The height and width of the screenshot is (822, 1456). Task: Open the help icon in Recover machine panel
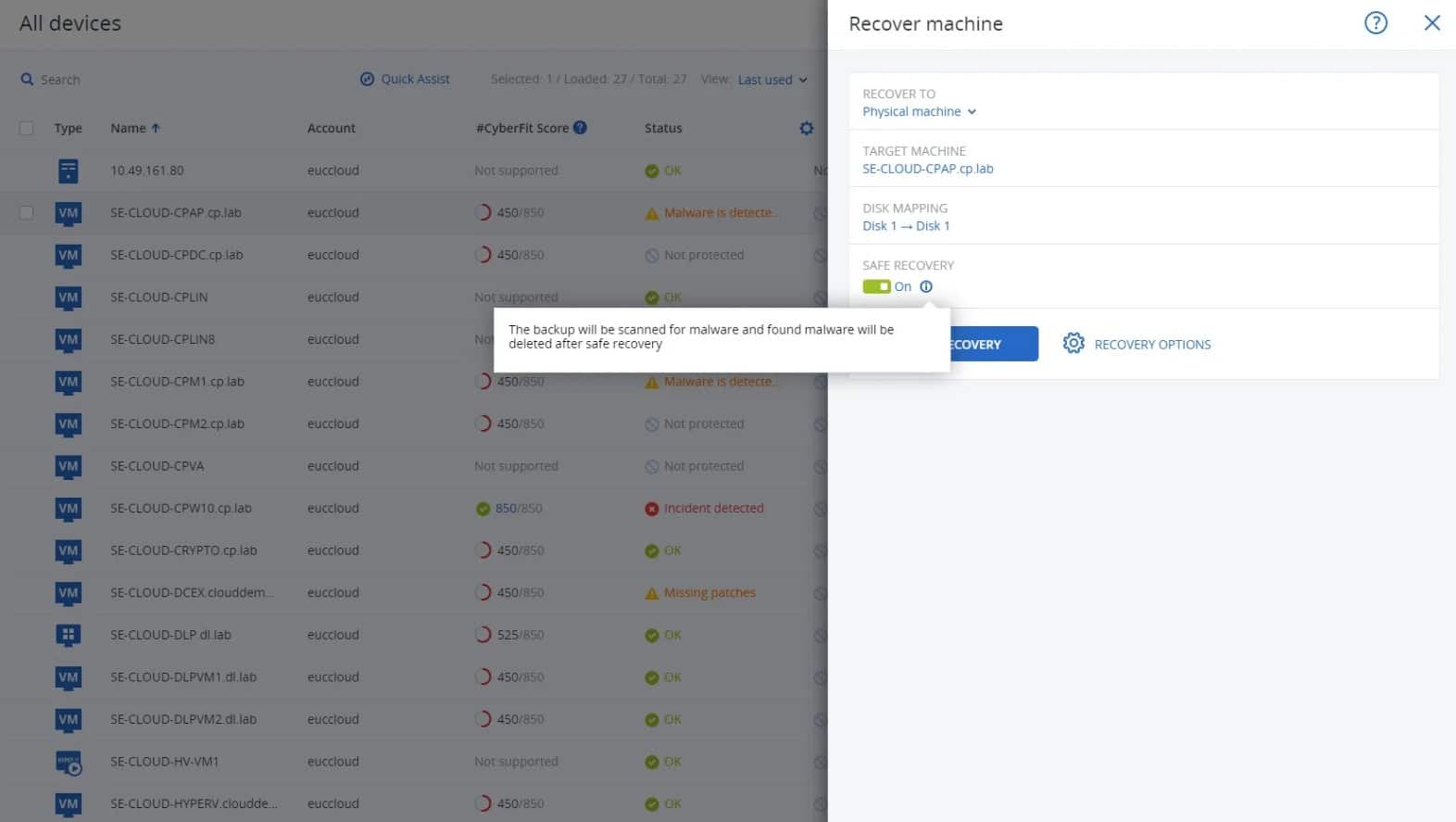(x=1375, y=23)
